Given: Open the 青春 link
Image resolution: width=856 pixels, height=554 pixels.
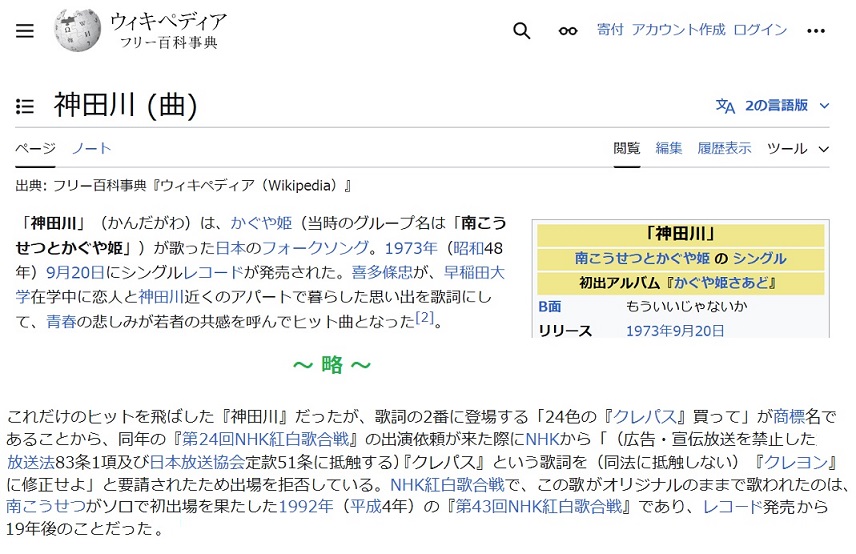Looking at the screenshot, I should (61, 321).
